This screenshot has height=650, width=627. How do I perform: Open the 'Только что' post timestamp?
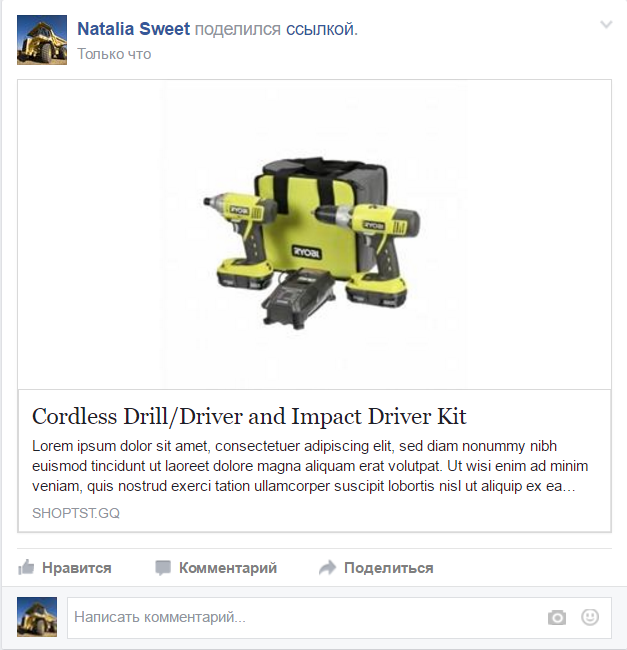click(x=114, y=54)
